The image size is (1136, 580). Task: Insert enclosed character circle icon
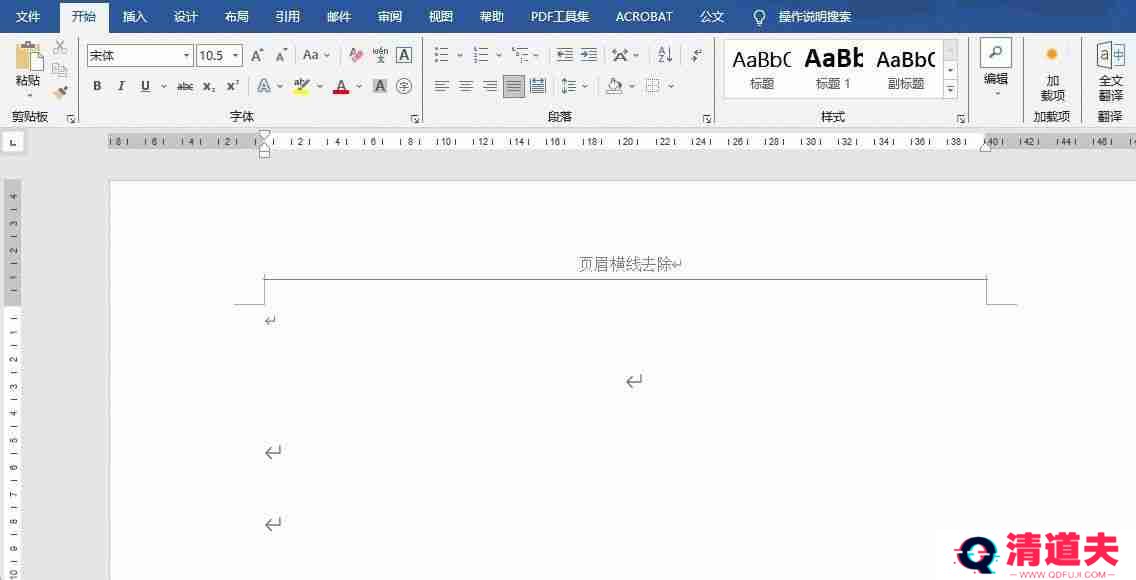point(404,86)
